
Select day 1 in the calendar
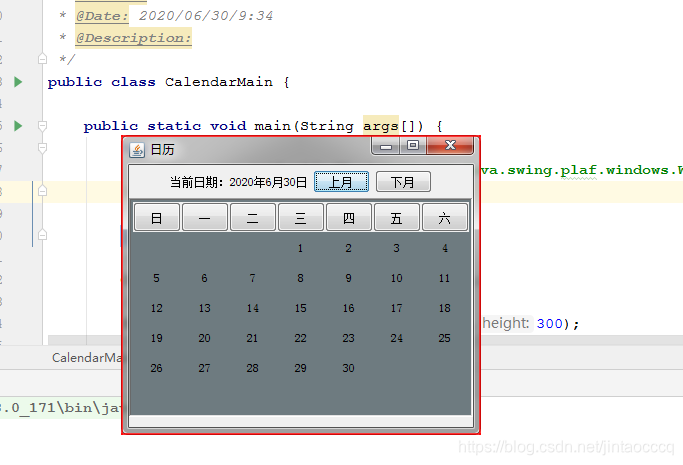300,248
